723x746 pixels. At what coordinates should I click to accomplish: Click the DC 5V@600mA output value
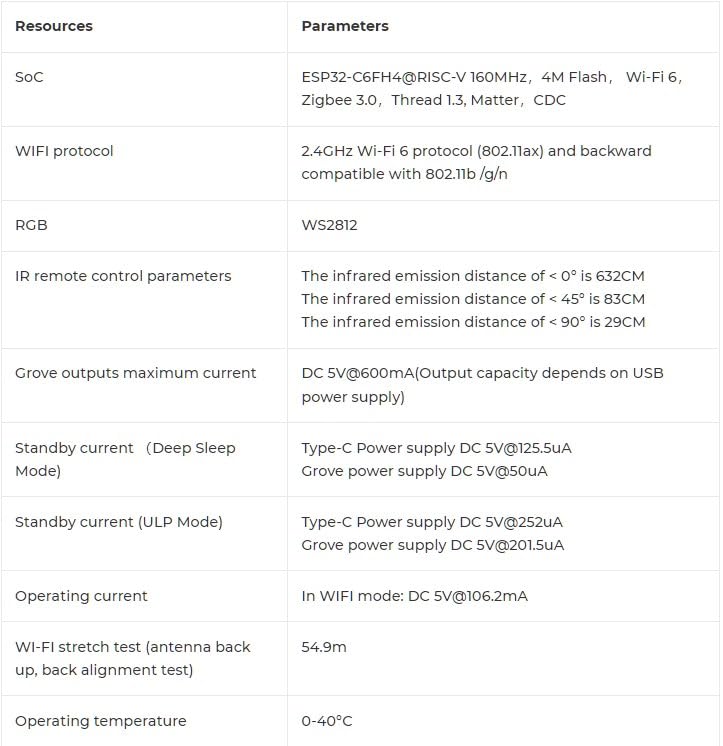482,384
